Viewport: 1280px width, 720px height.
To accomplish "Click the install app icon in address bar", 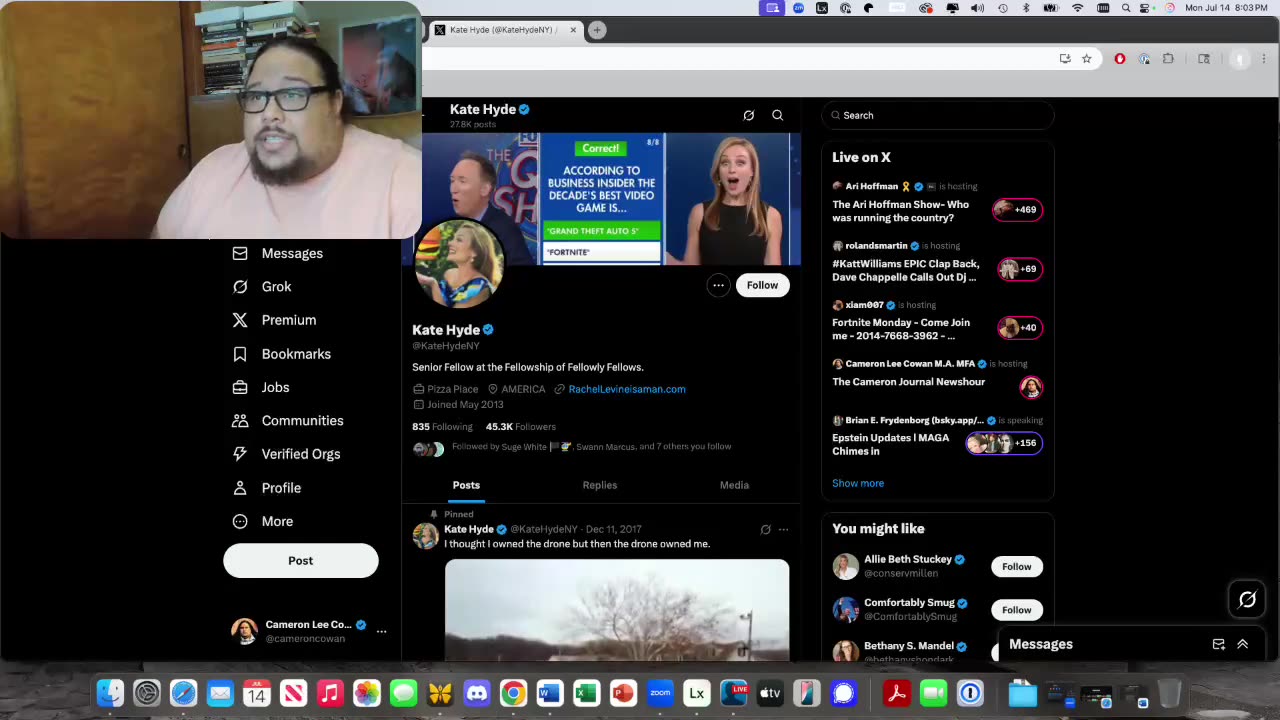I will pos(1065,59).
